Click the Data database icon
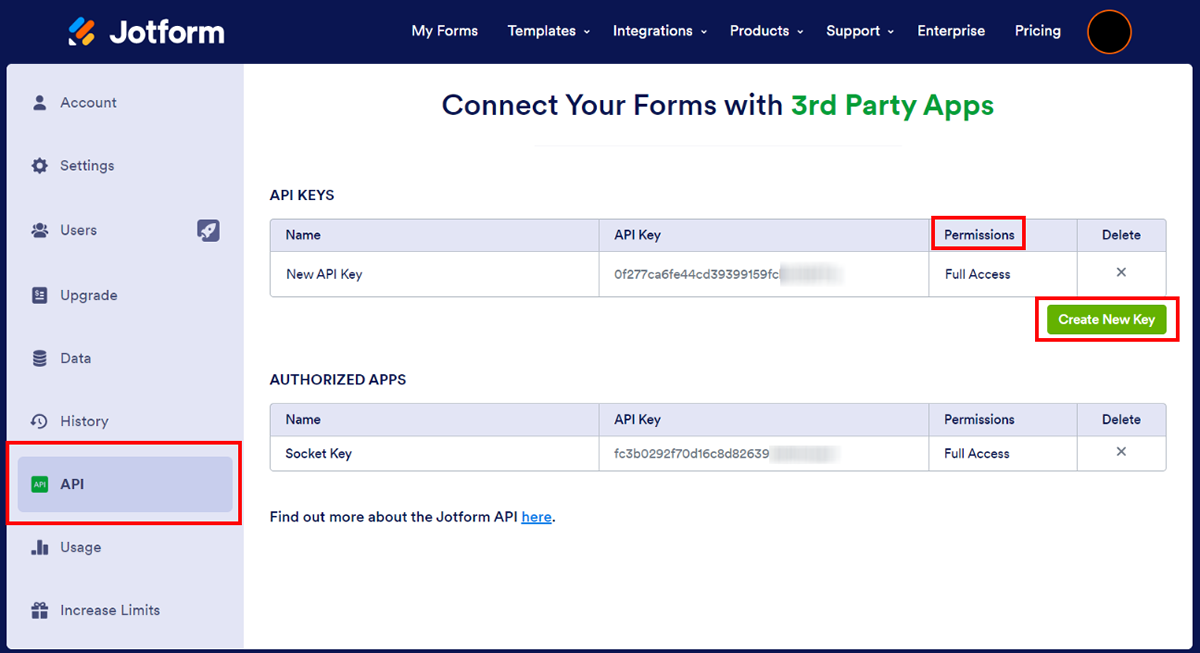This screenshot has width=1200, height=653. pos(40,359)
